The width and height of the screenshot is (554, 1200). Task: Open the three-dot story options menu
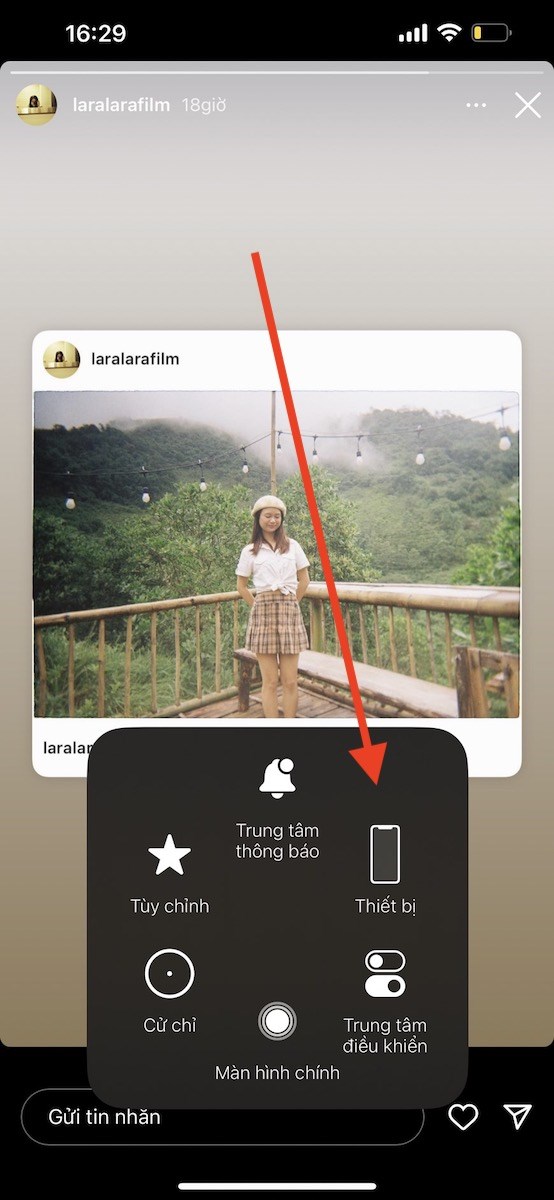pos(477,105)
